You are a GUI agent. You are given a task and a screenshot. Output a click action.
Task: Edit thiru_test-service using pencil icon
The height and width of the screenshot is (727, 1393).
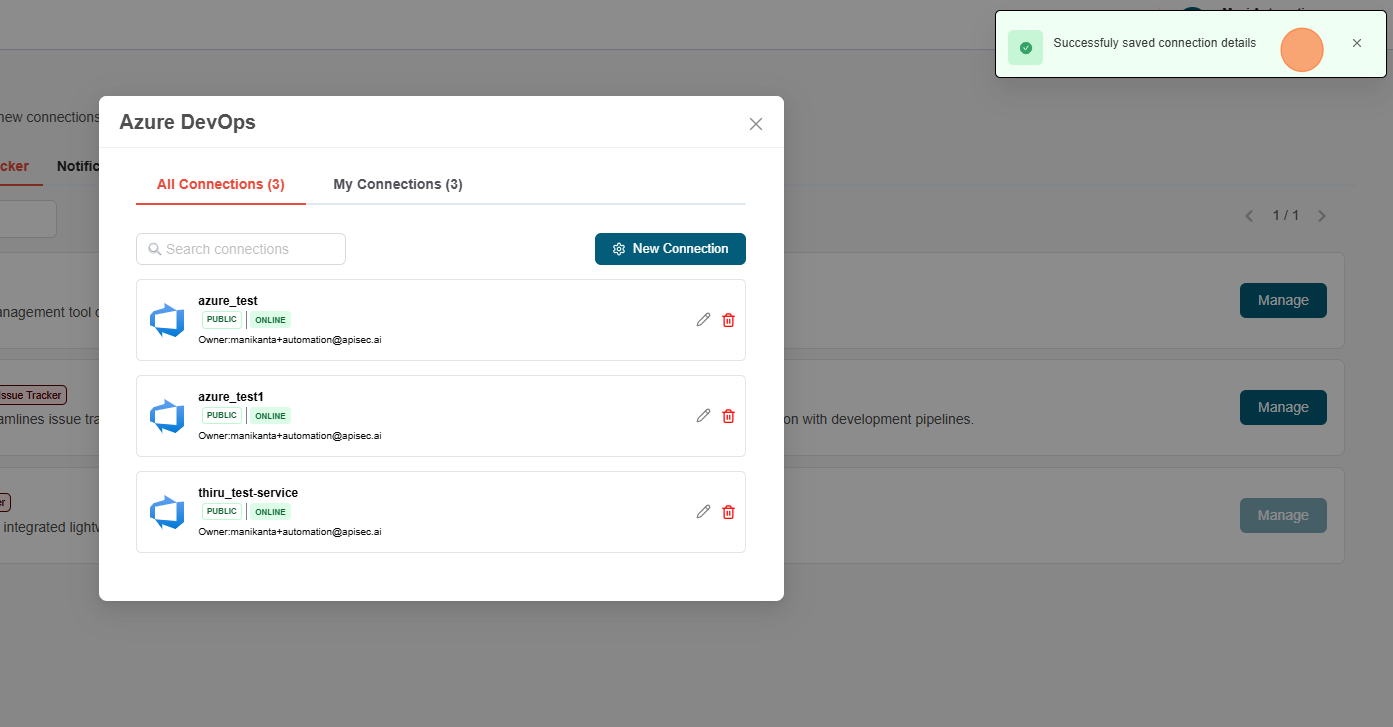[703, 512]
